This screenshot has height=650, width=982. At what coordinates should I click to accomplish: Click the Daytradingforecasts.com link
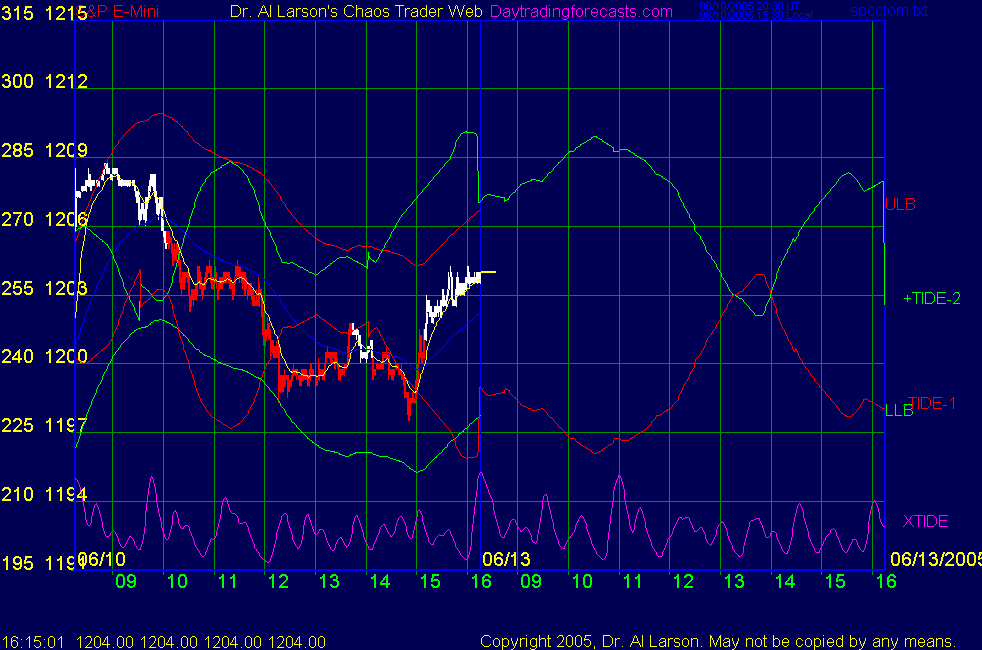(581, 12)
